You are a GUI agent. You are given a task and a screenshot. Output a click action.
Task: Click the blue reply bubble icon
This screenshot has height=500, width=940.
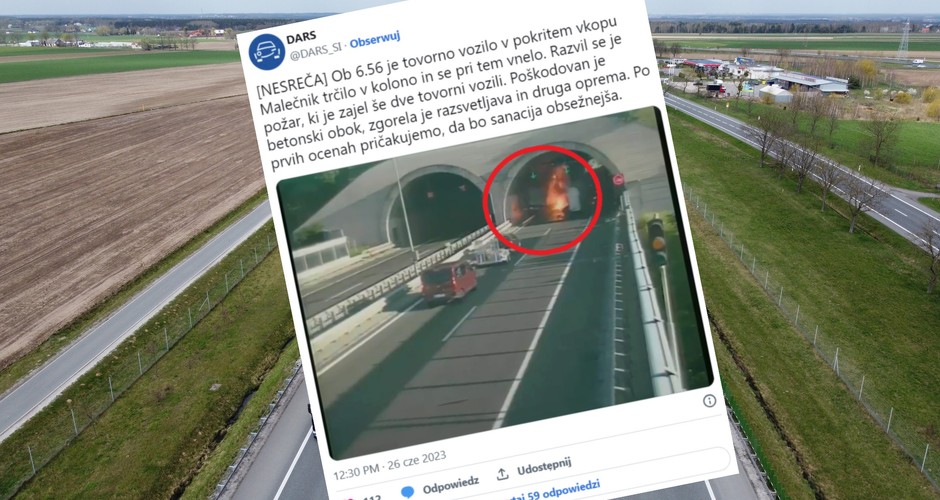pos(408,492)
